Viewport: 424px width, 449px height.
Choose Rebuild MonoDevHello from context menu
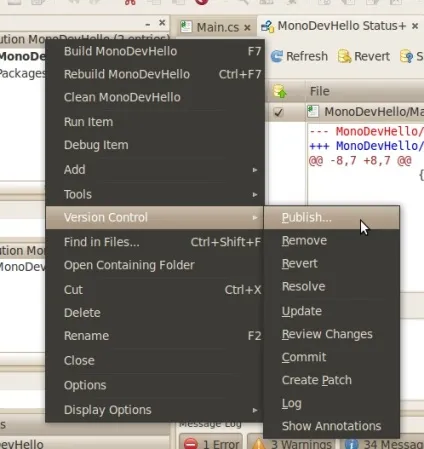pyautogui.click(x=155, y=74)
